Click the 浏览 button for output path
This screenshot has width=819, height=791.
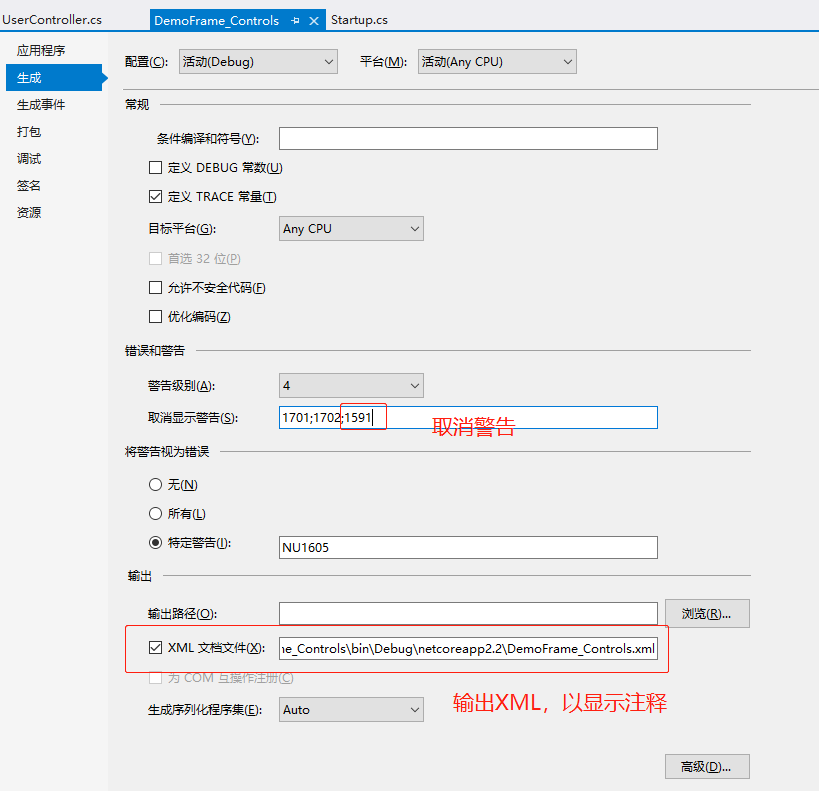tap(707, 614)
